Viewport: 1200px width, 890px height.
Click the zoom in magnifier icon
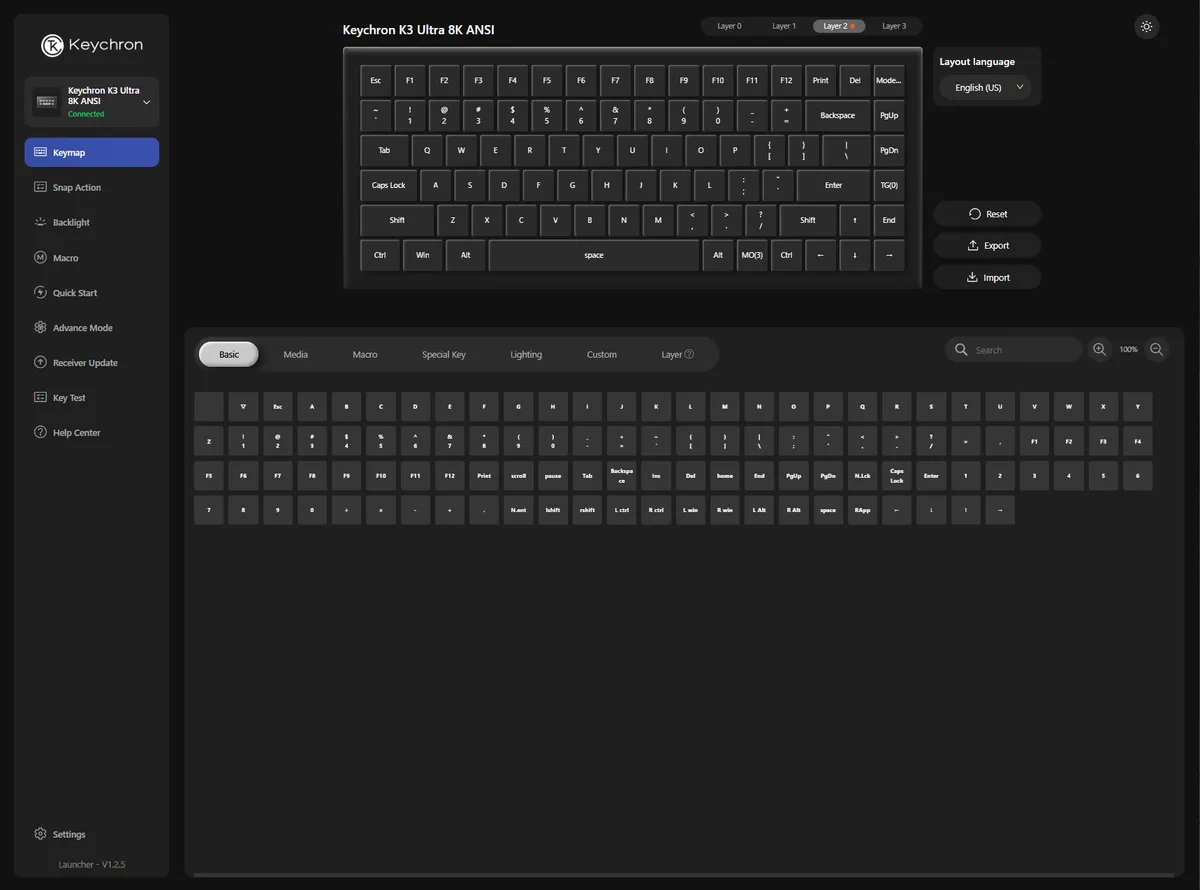(1099, 349)
